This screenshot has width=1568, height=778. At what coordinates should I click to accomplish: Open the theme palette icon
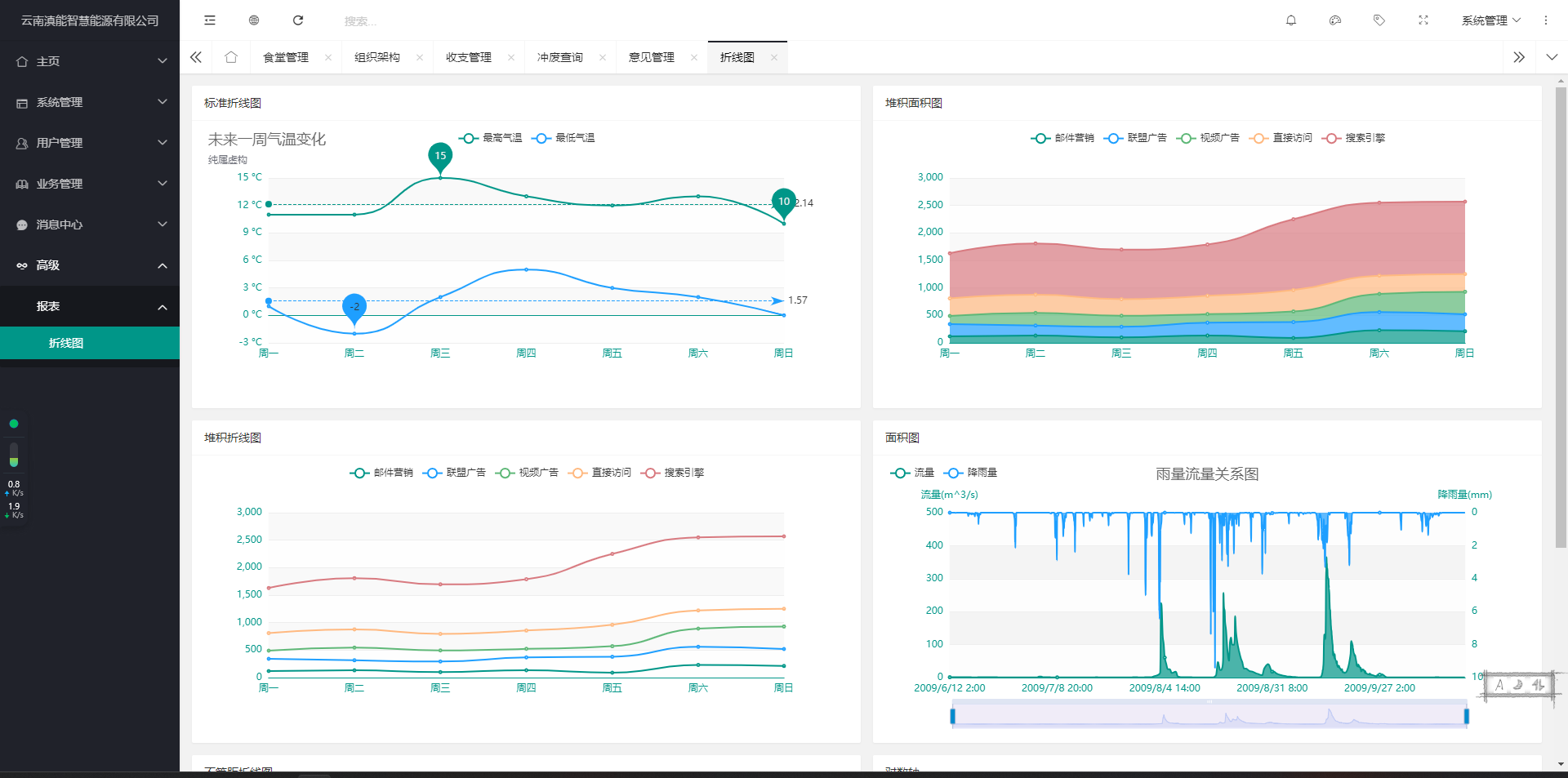click(1335, 20)
